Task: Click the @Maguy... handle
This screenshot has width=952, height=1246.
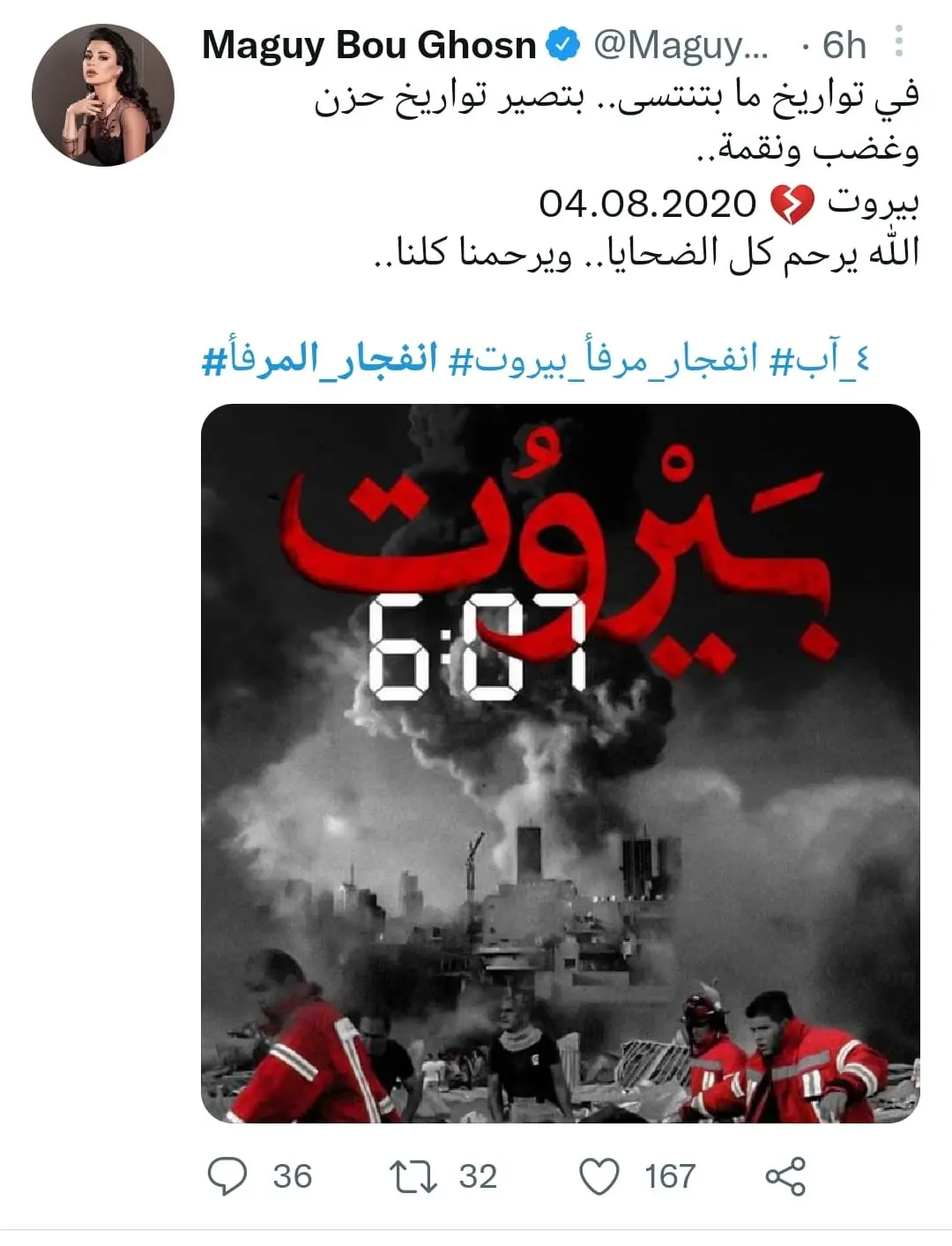Action: click(681, 46)
